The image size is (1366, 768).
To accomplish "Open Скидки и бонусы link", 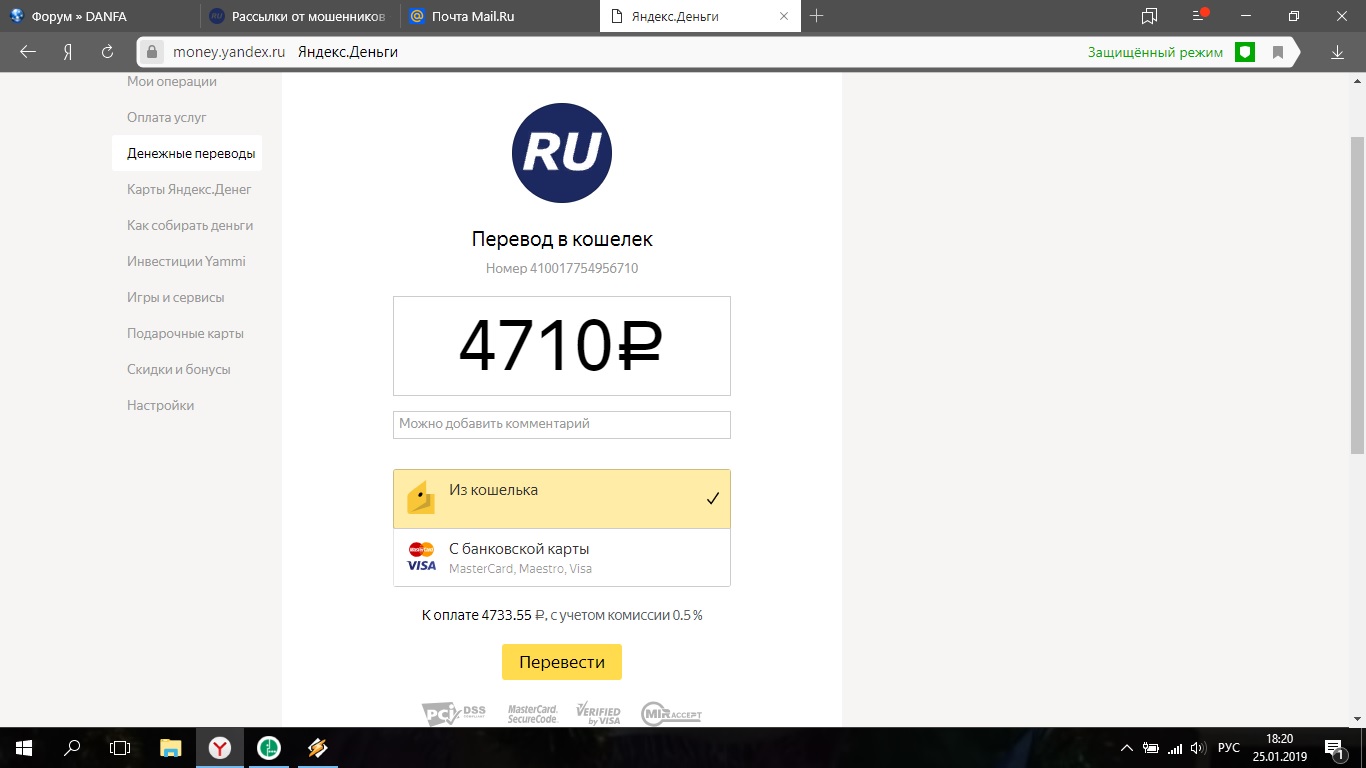I will point(178,369).
